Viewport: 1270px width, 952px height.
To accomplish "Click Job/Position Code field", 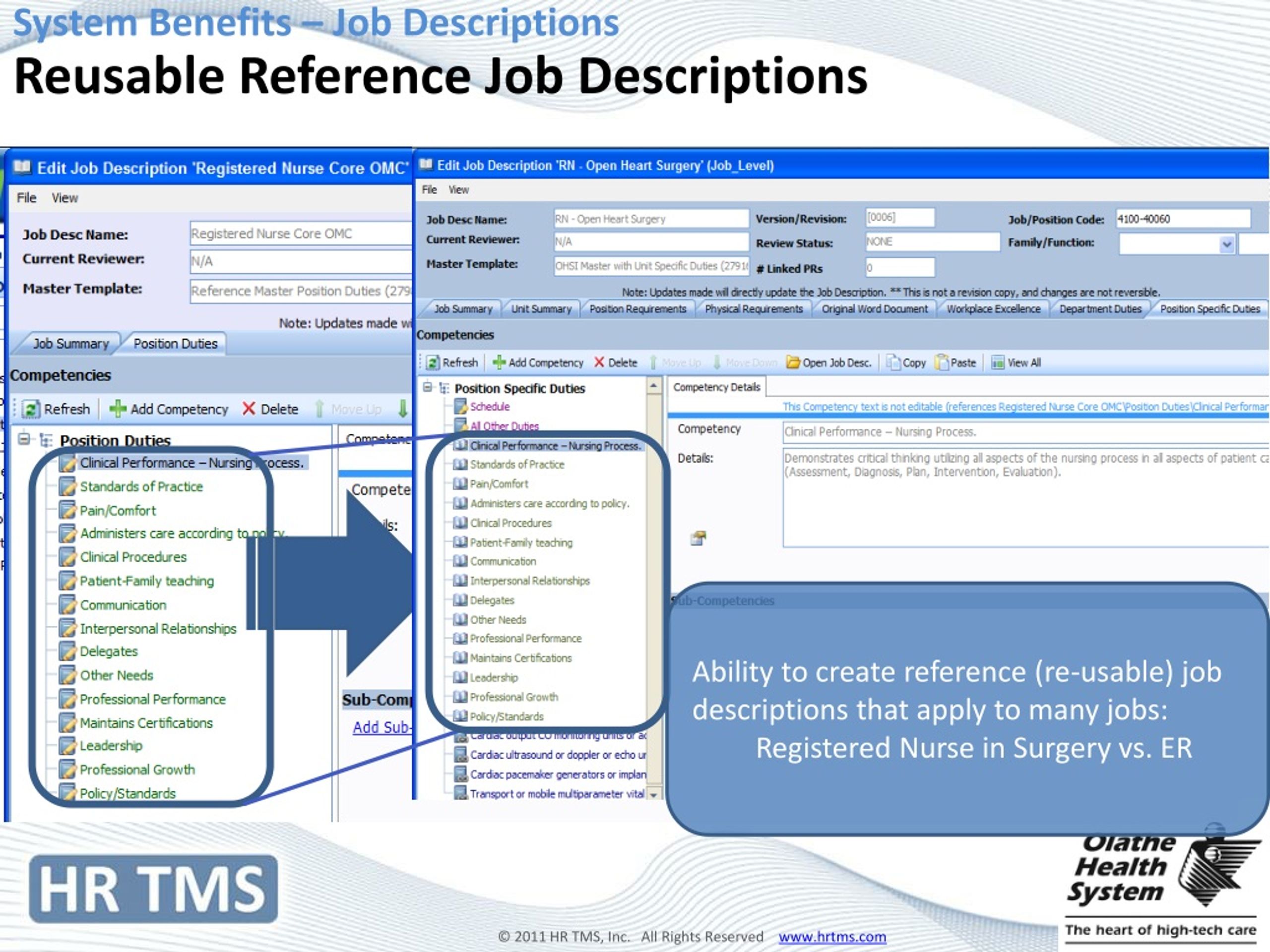I will click(1183, 219).
